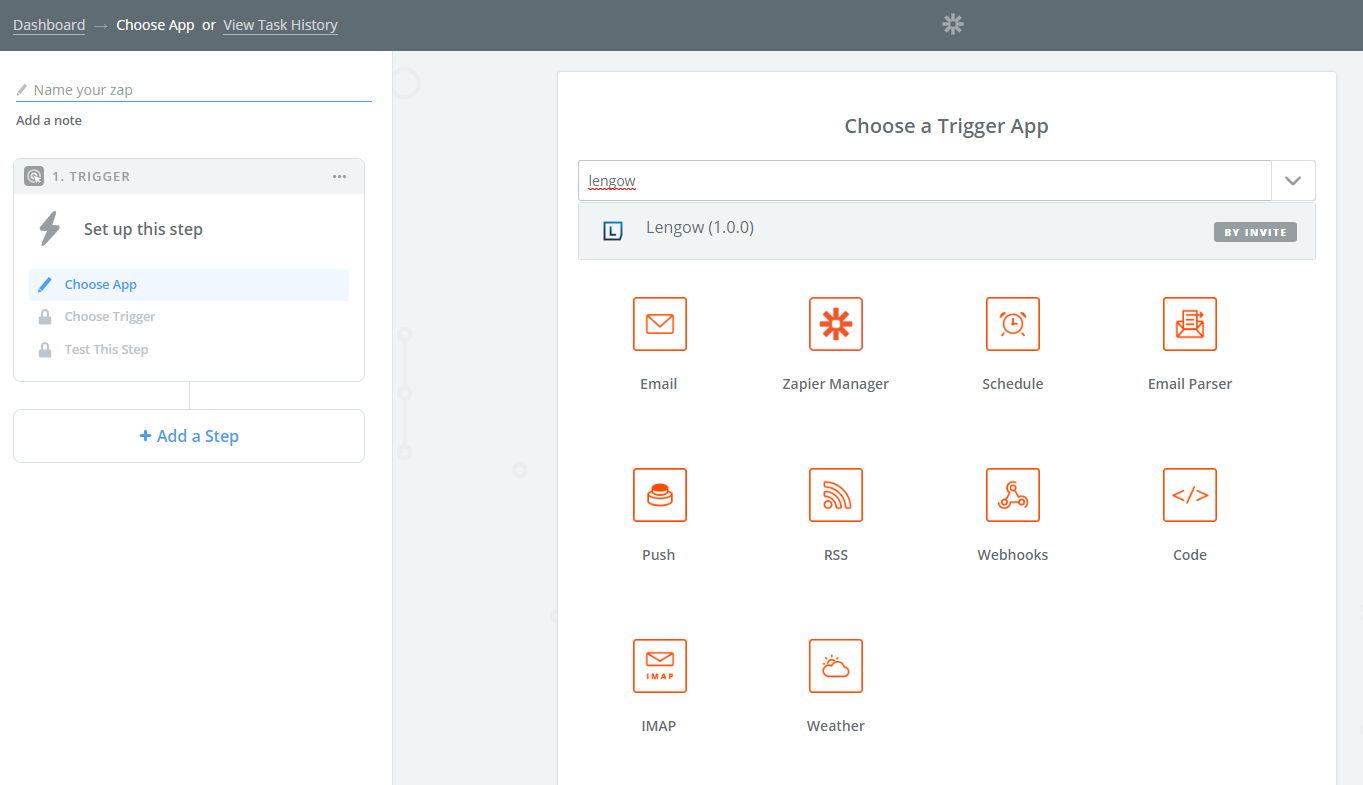The width and height of the screenshot is (1363, 785).
Task: Select the Code app icon
Action: coord(1190,495)
